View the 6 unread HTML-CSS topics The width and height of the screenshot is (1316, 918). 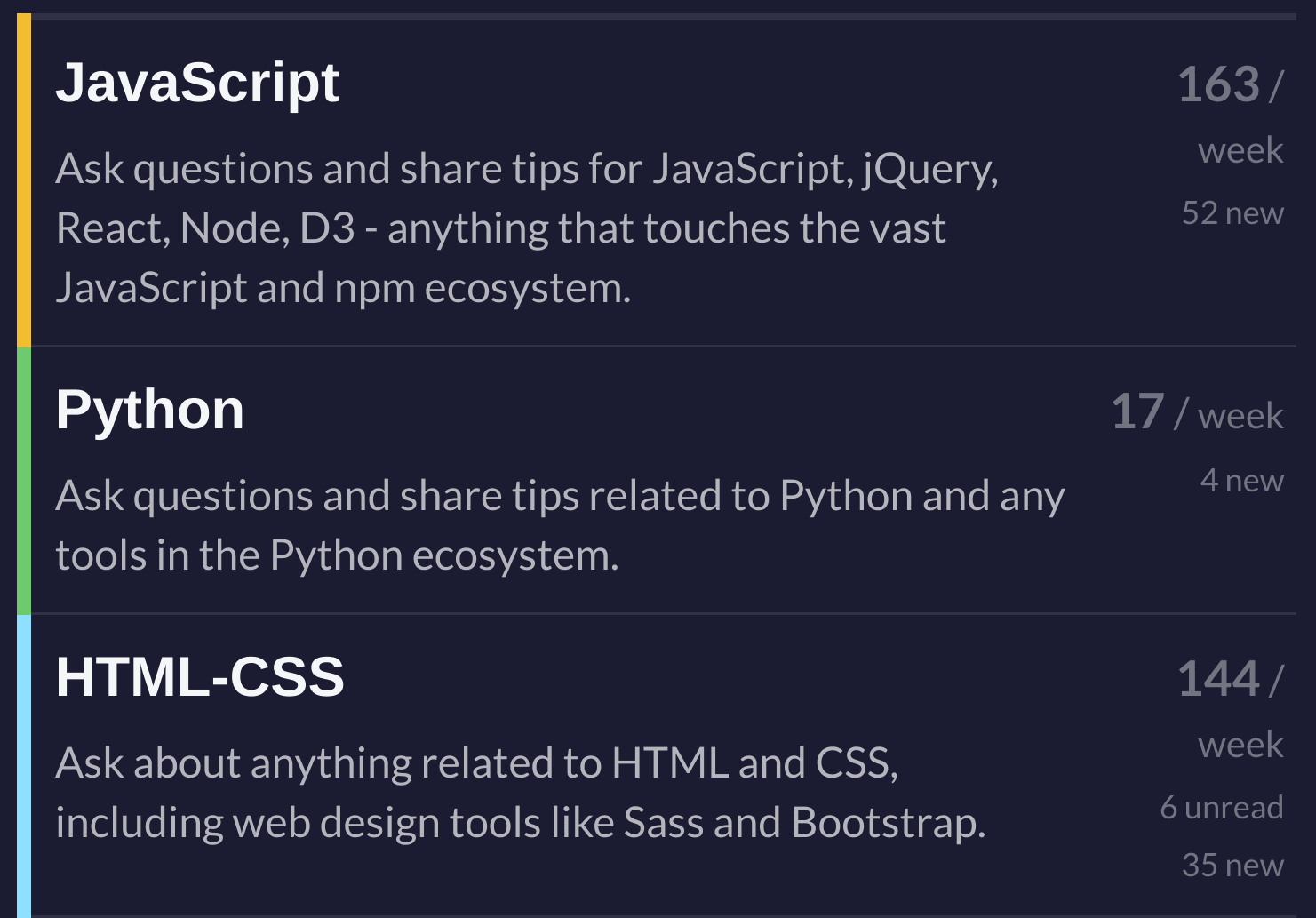coord(1221,808)
